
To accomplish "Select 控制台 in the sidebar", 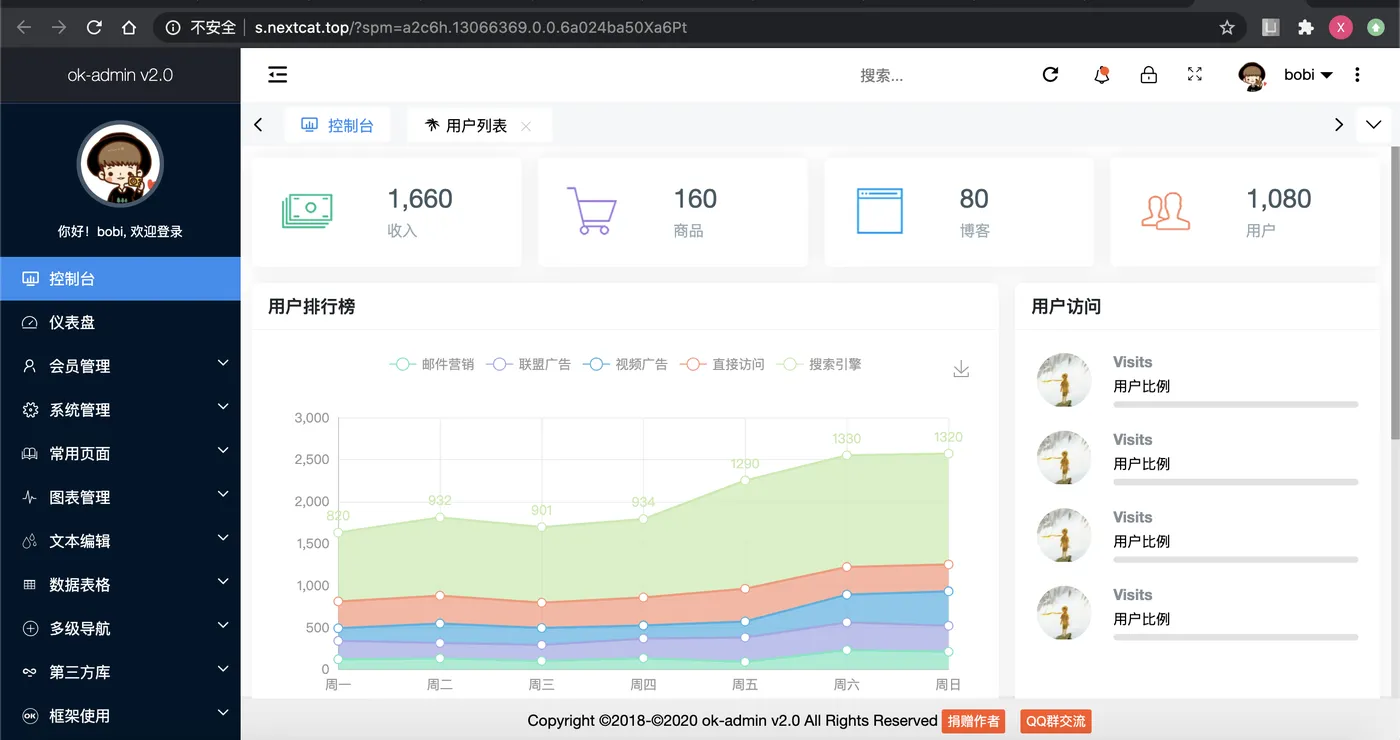I will [x=120, y=279].
